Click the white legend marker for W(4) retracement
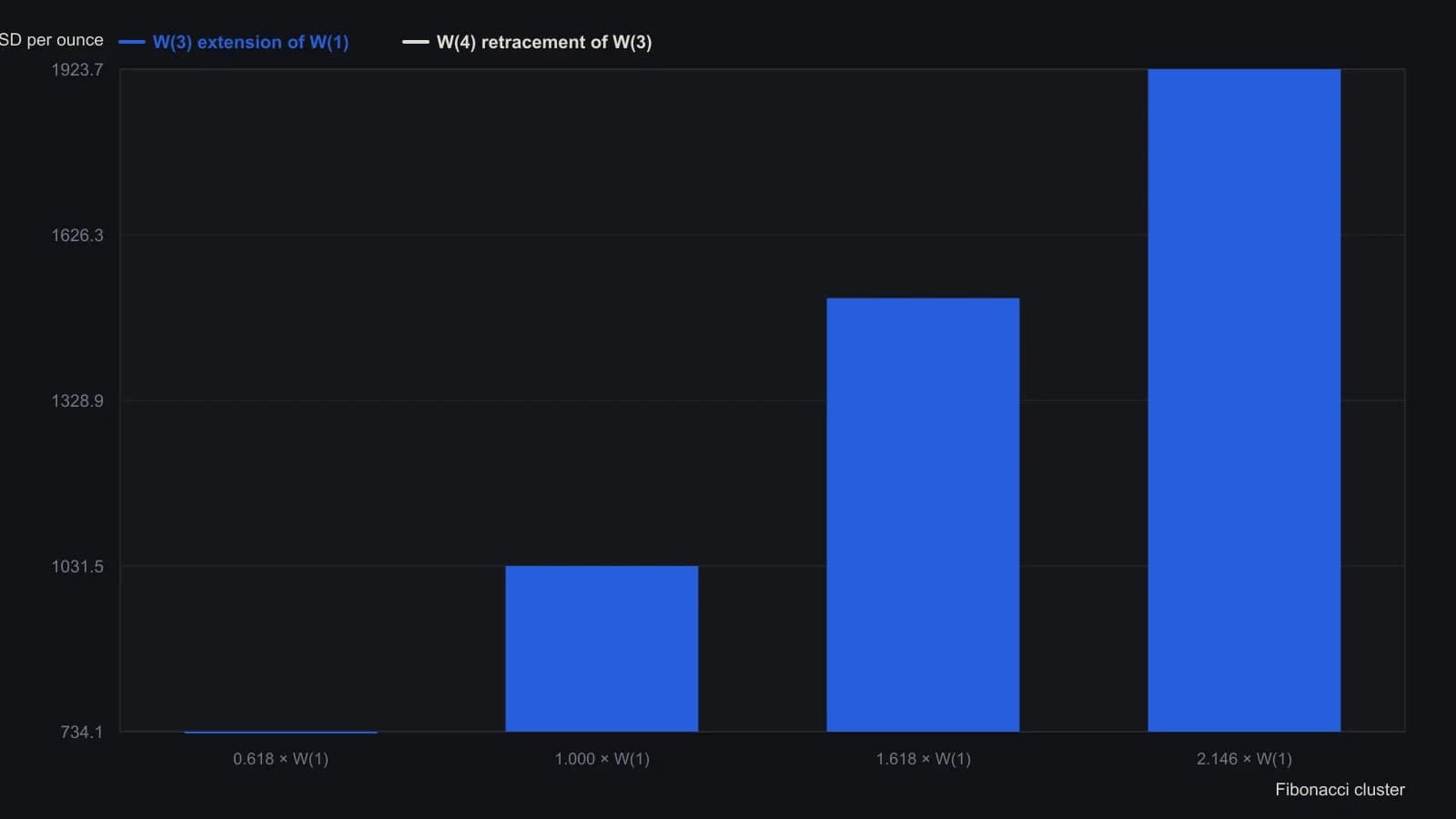Screen dimensions: 1456x819 tap(416, 42)
